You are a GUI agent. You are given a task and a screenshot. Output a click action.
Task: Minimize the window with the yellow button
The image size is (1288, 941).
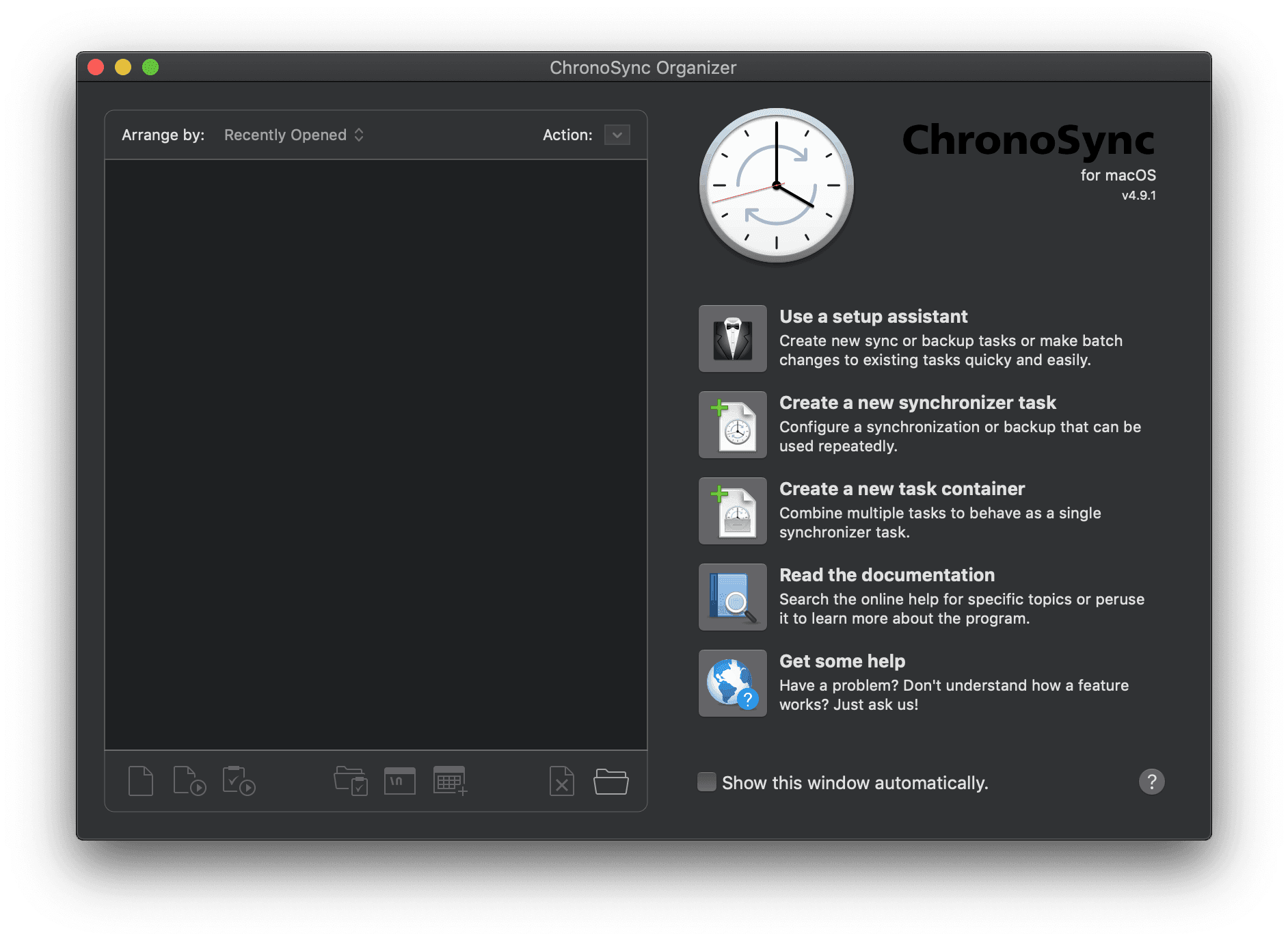123,67
